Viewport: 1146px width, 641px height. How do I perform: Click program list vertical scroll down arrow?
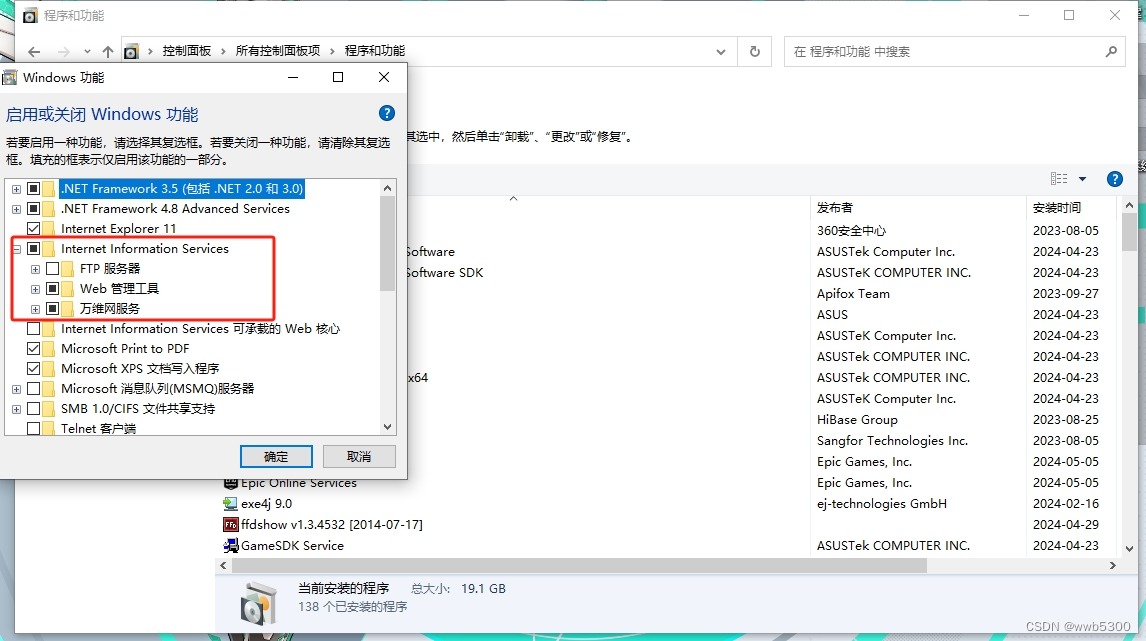click(x=1129, y=548)
